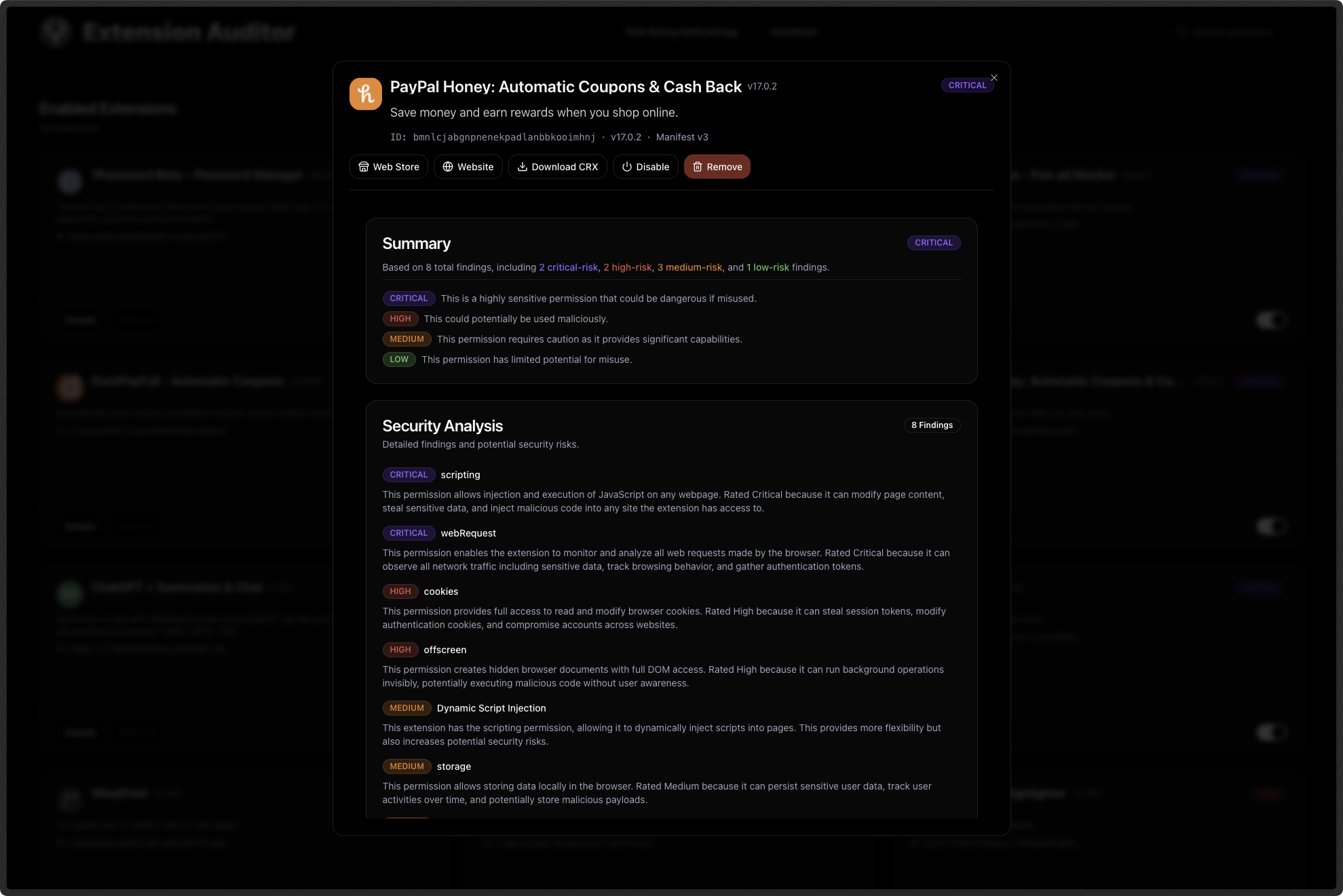
Task: Click the LOW legend badge in Summary
Action: [399, 359]
